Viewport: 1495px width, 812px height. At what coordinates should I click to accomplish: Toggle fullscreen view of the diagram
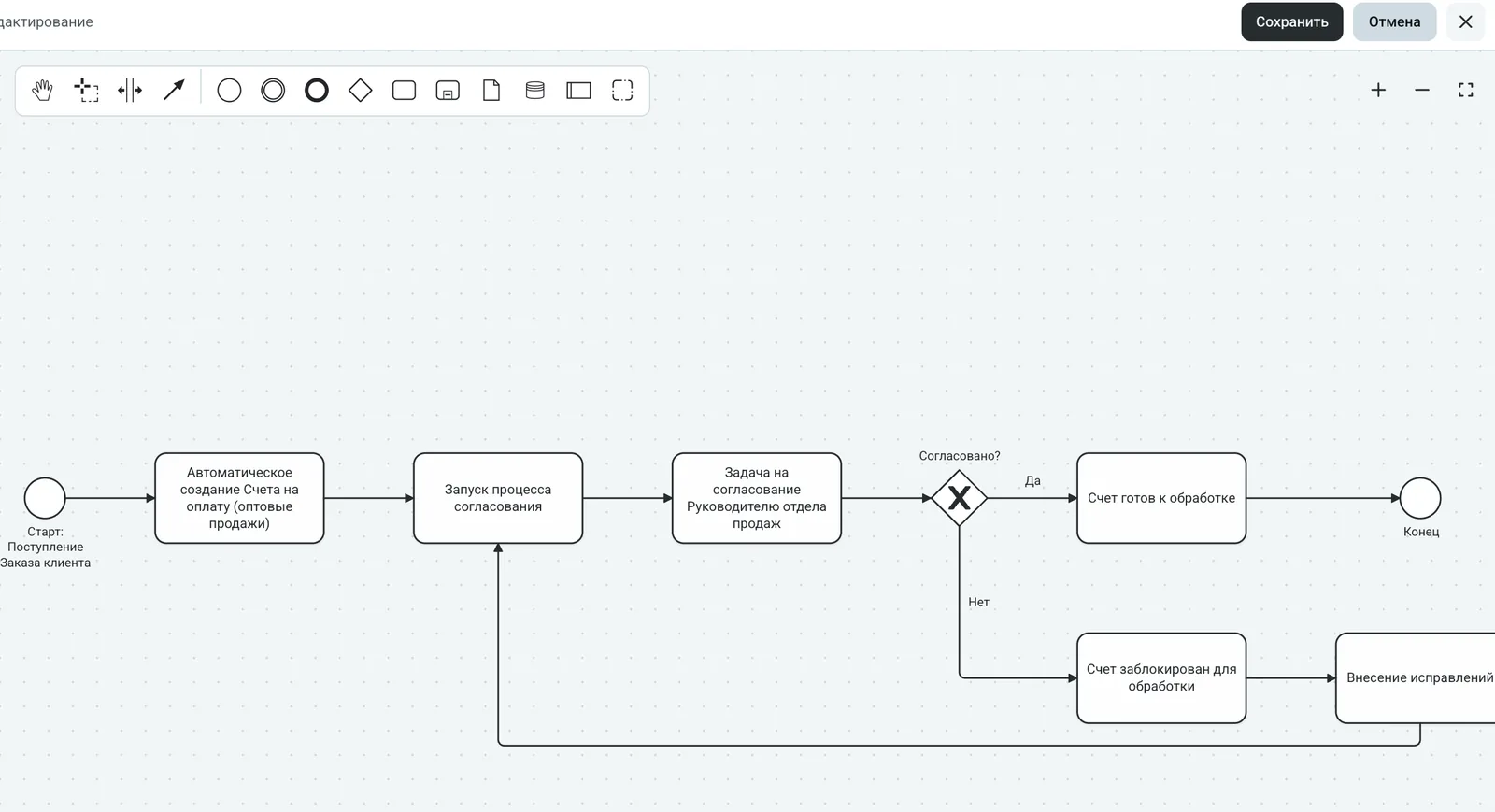click(x=1466, y=91)
